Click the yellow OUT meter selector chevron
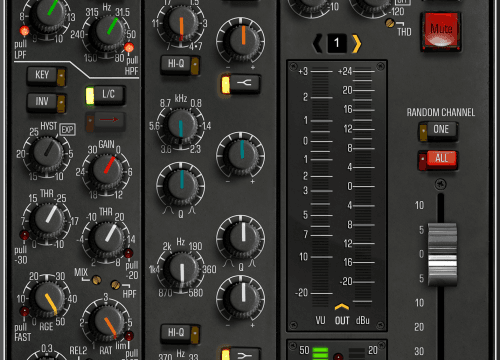 click(x=342, y=307)
